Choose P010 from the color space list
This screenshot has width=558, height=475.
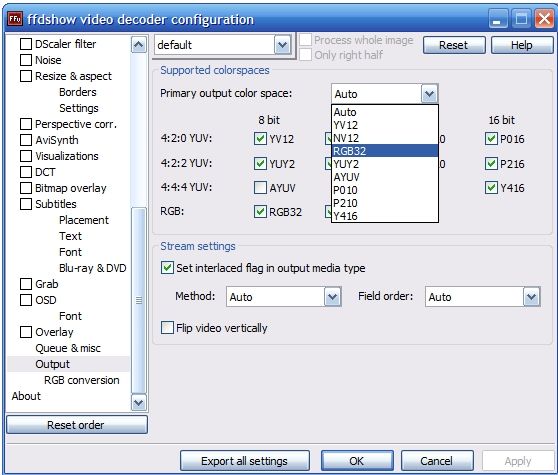pos(385,190)
